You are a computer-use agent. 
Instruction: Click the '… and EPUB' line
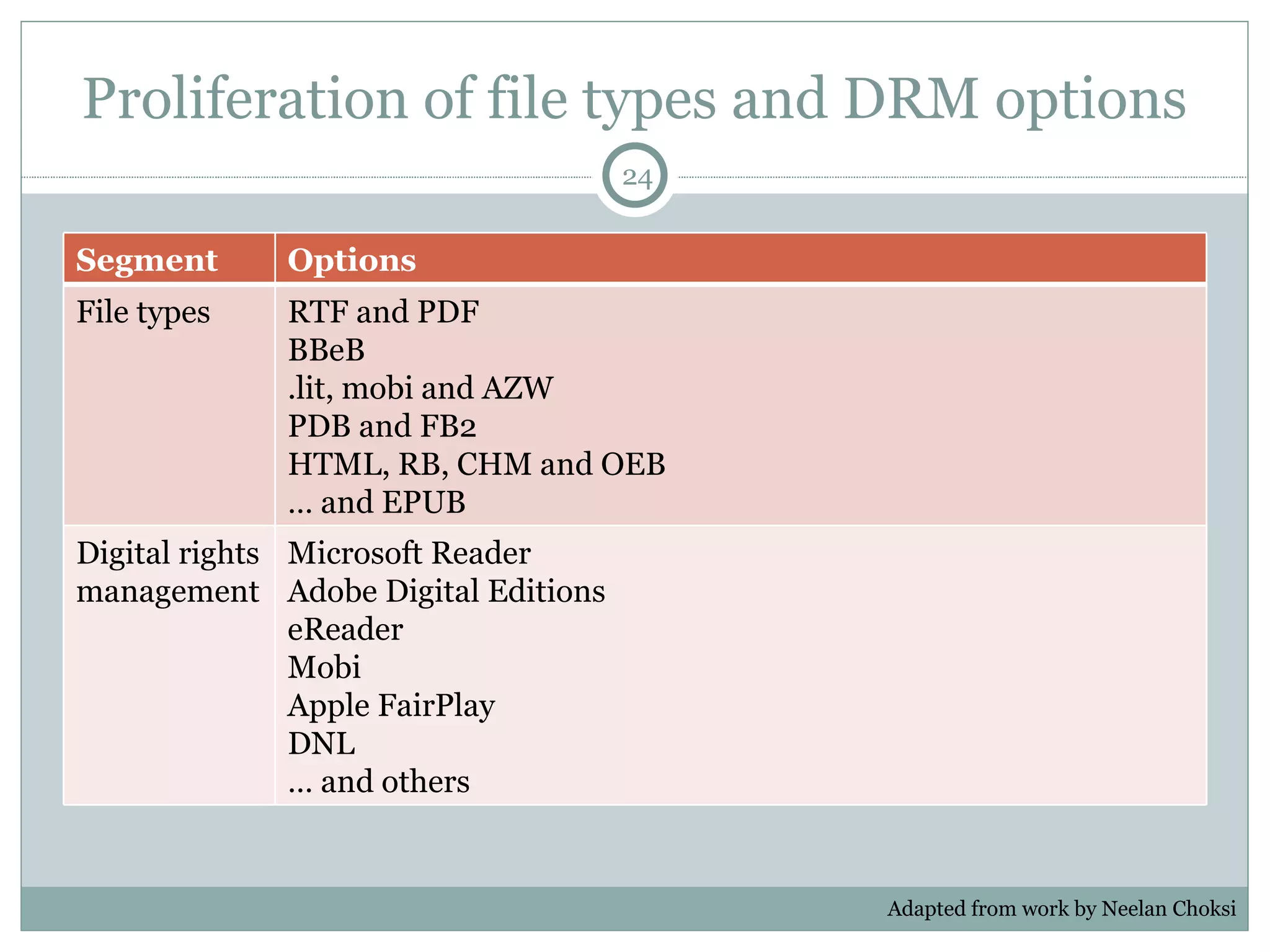[376, 503]
